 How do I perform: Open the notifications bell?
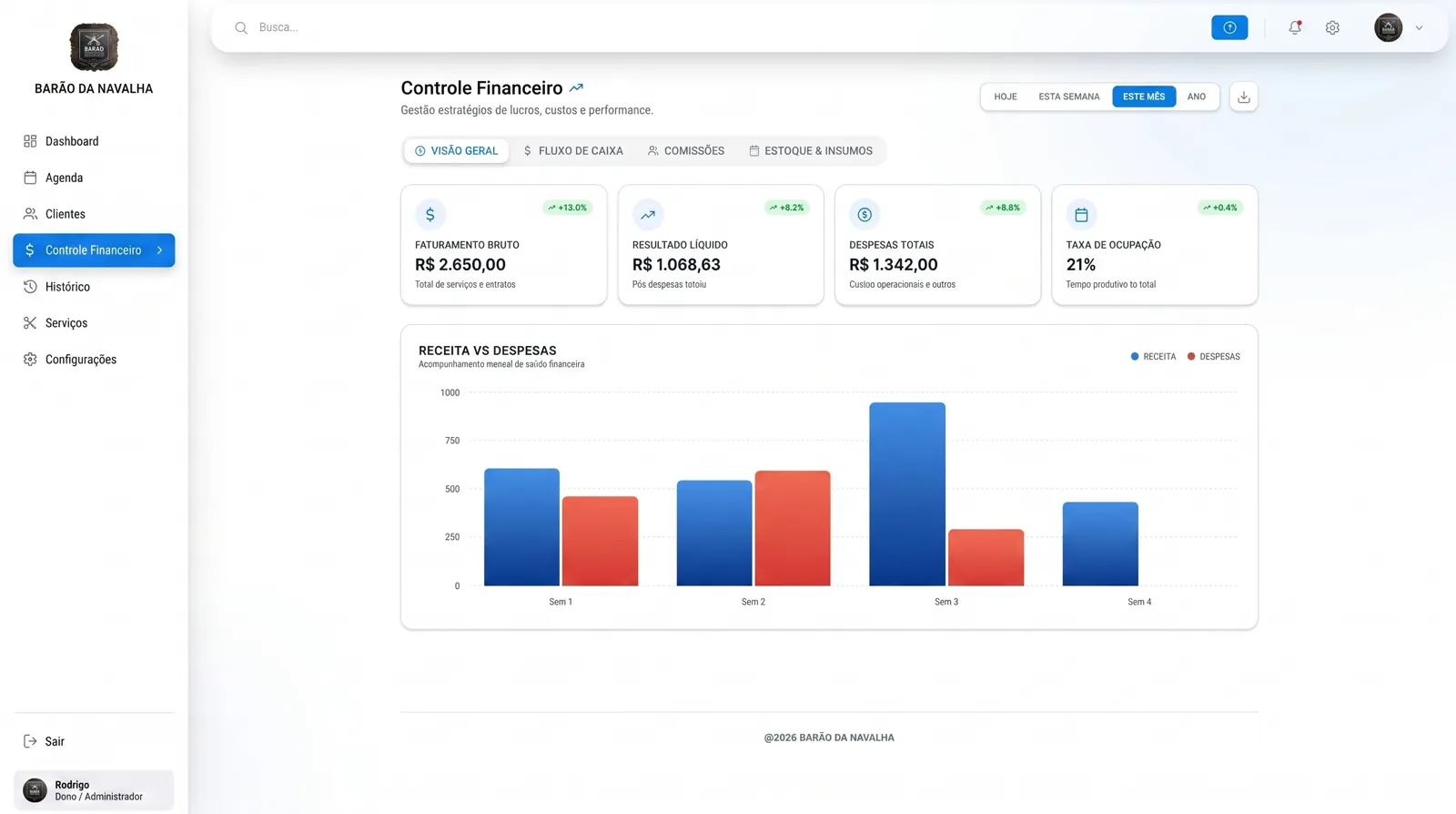[1295, 27]
